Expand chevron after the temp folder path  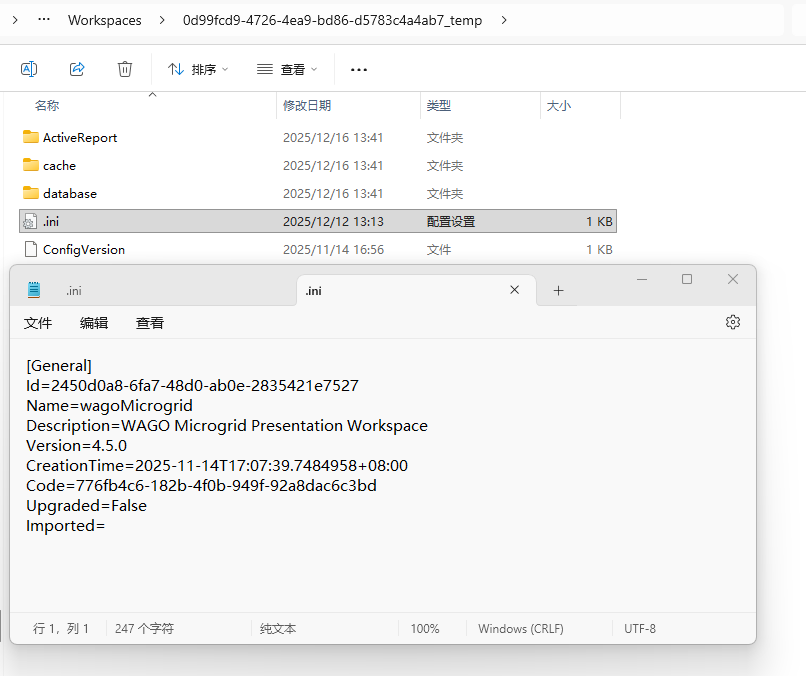(503, 20)
